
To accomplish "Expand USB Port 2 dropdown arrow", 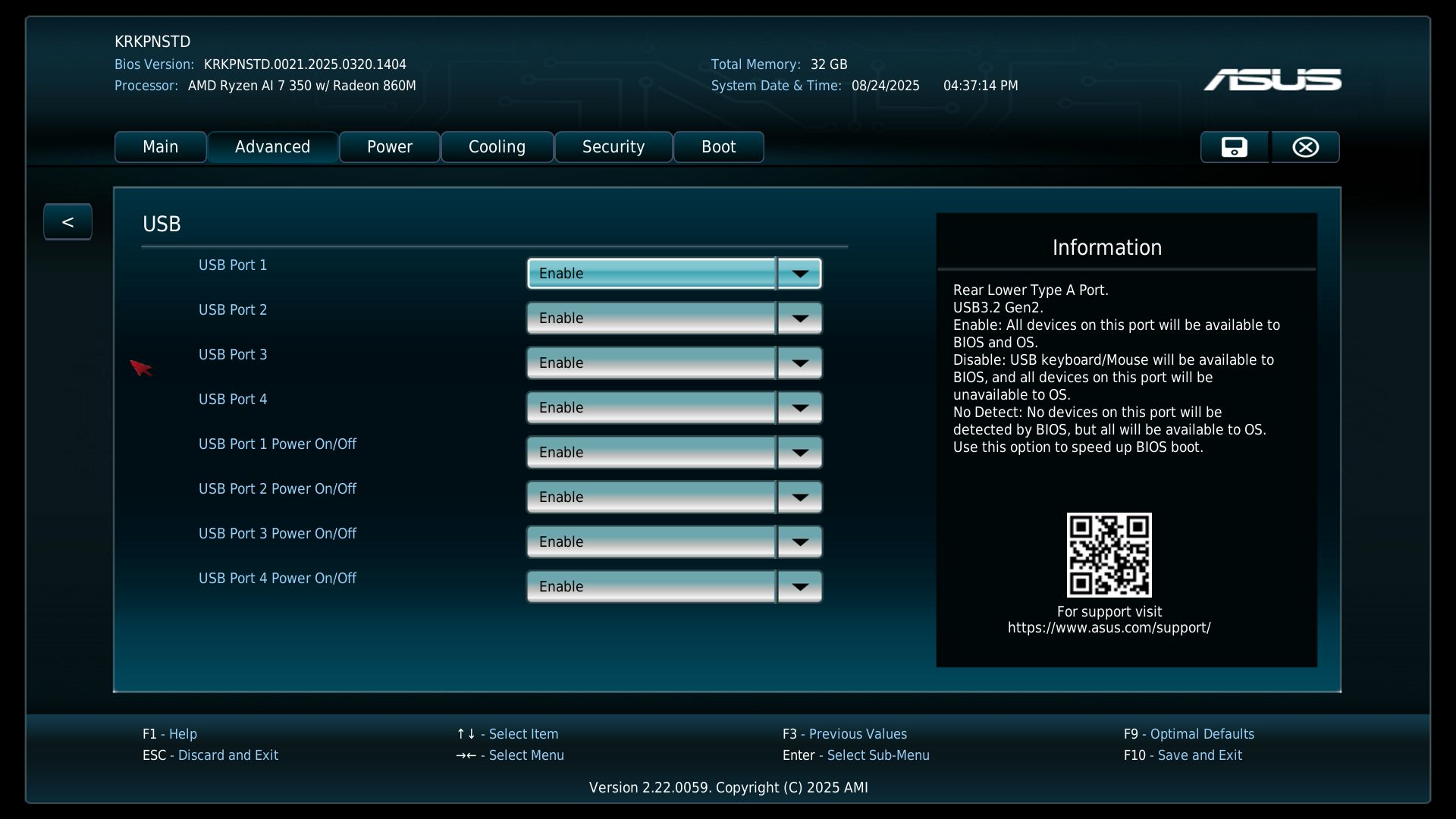I will (x=799, y=318).
